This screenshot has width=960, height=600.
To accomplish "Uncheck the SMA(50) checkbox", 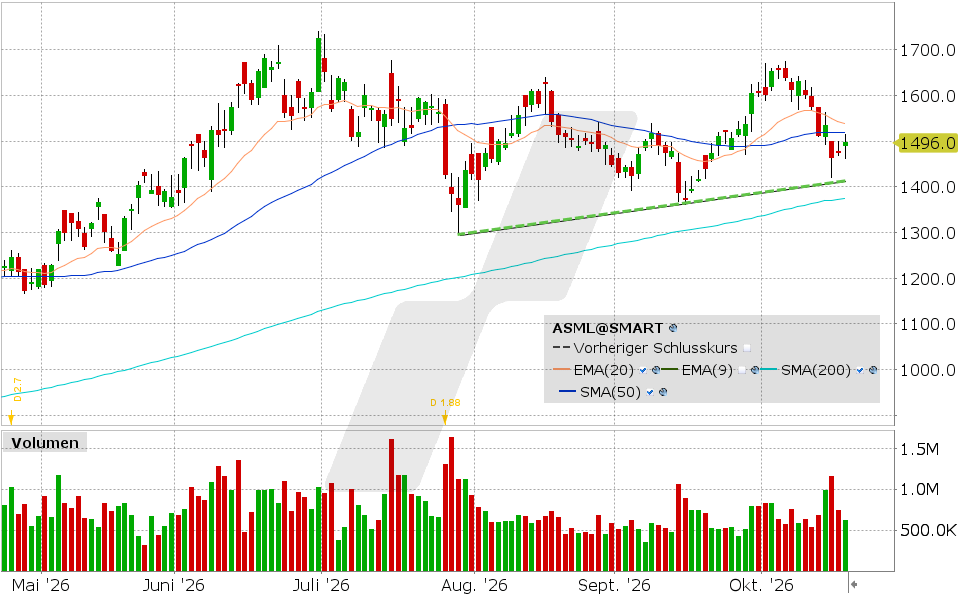I will click(650, 392).
